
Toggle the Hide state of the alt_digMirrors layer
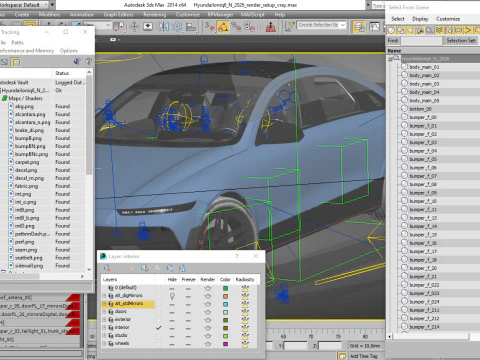click(172, 296)
